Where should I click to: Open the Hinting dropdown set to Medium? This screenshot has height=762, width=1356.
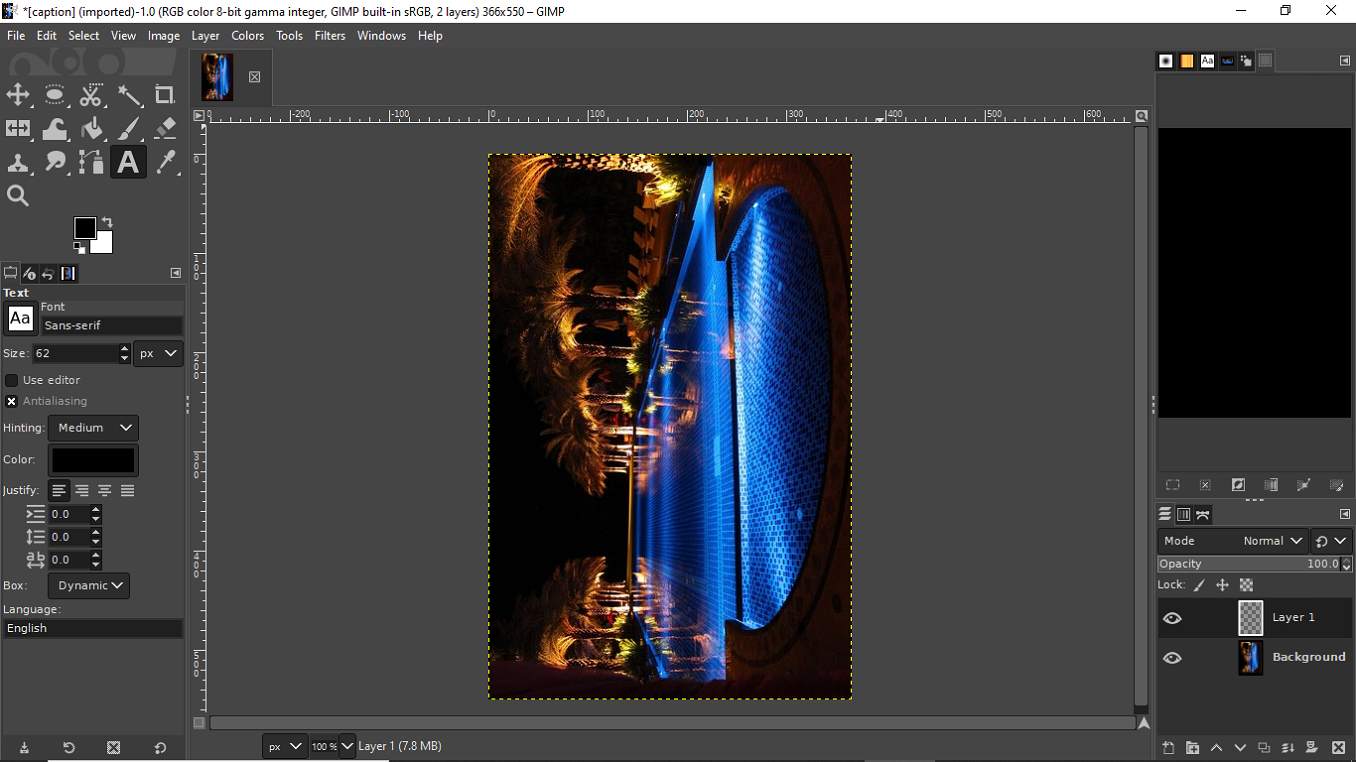click(x=94, y=428)
